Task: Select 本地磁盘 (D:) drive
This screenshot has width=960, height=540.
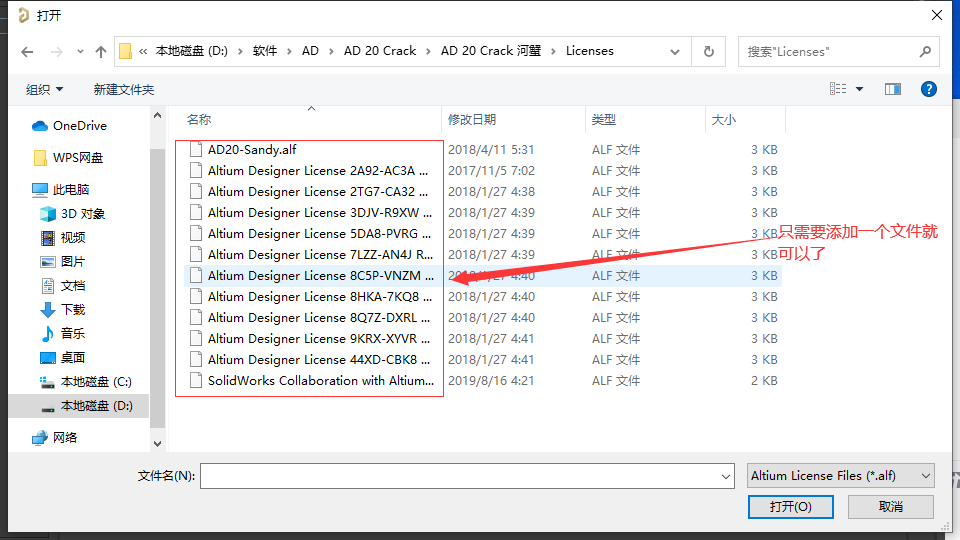Action: (86, 405)
